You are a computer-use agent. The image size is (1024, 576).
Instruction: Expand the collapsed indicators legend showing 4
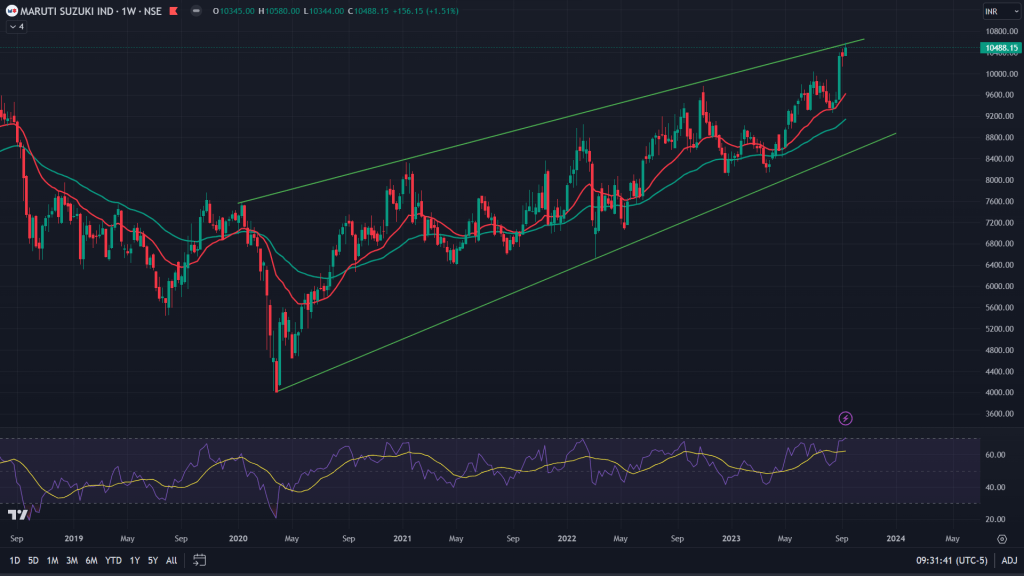[x=16, y=27]
